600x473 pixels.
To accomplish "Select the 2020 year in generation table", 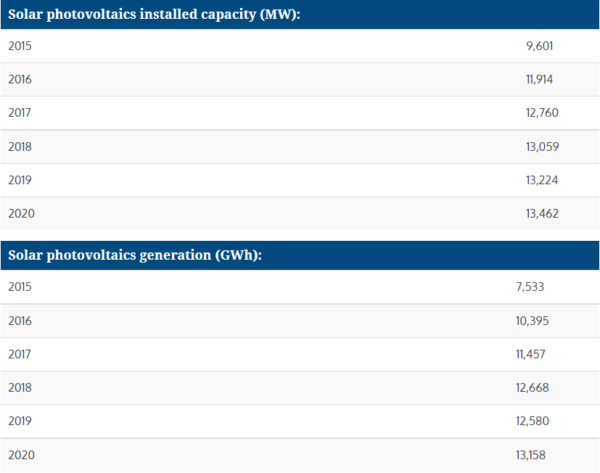I will [x=21, y=455].
